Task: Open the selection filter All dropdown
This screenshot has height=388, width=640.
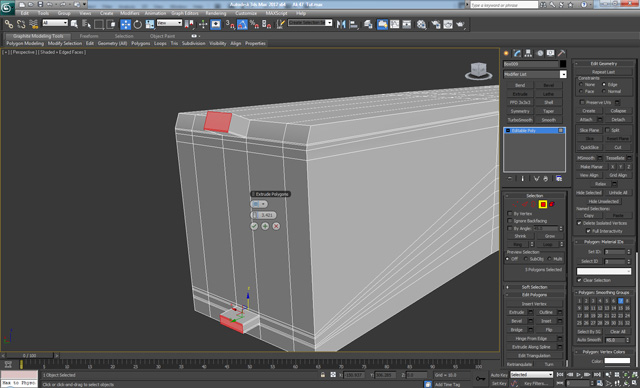Action: click(x=55, y=23)
